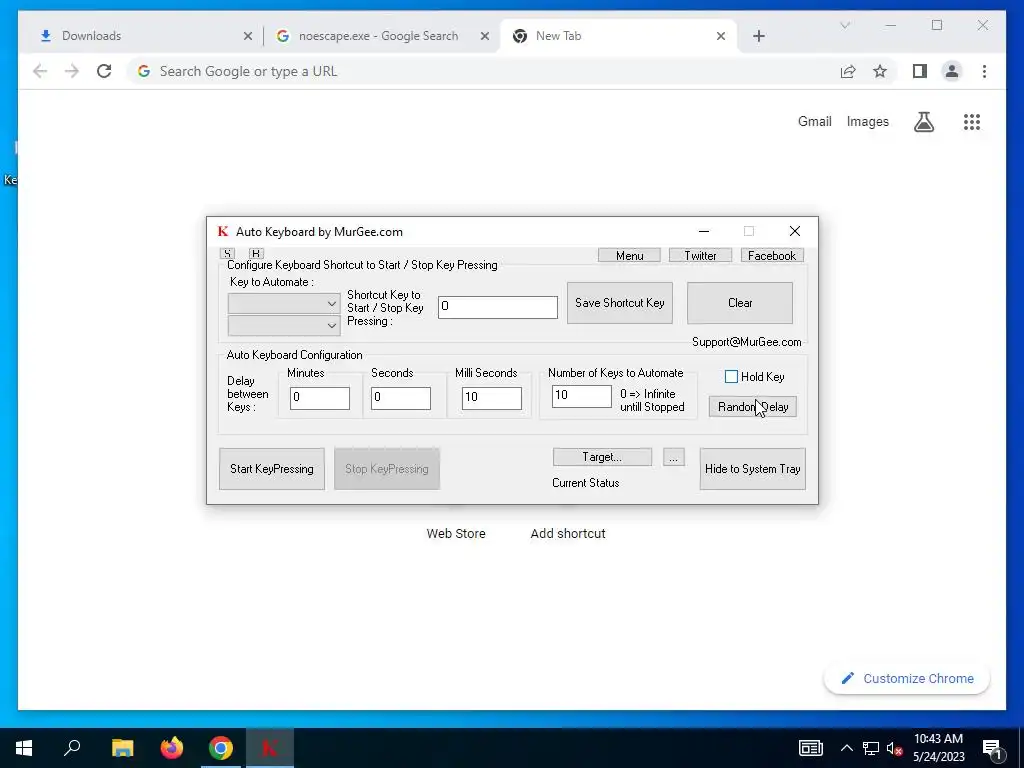The width and height of the screenshot is (1024, 768).
Task: Switch to noescape.exe Google Search tab
Action: tap(381, 36)
